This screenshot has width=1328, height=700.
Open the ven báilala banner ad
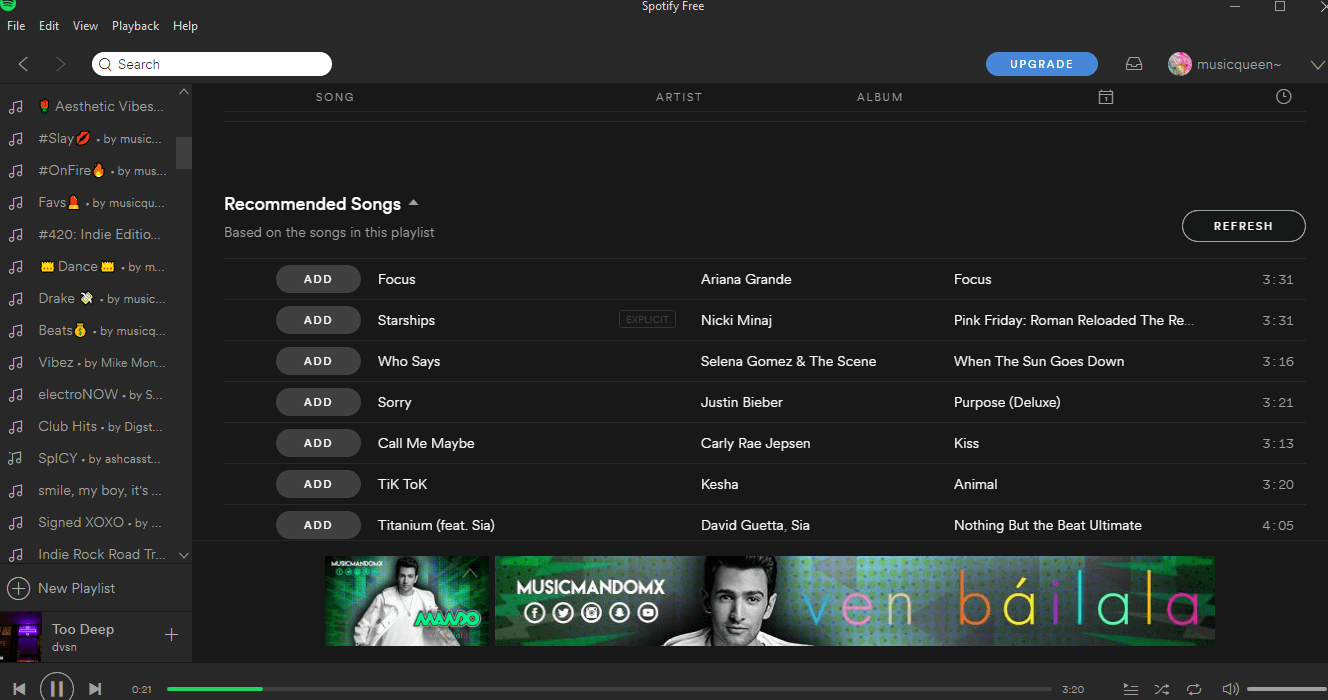point(855,600)
